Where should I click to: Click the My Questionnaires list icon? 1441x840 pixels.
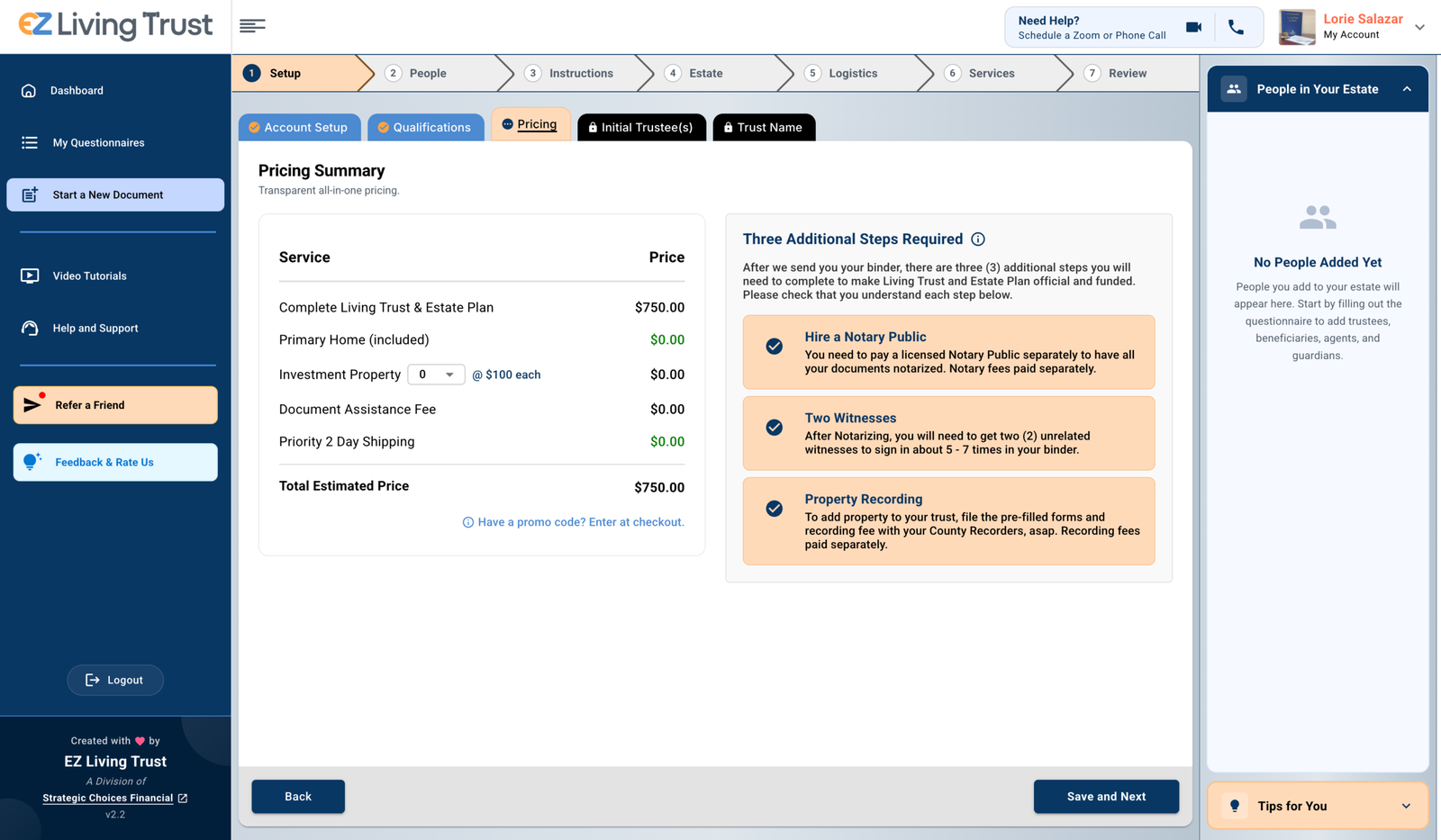30,142
